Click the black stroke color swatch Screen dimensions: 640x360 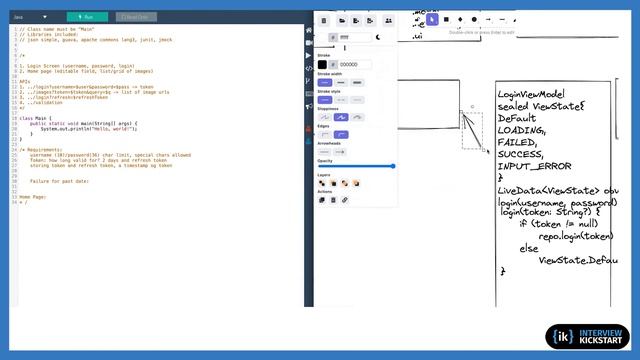tap(322, 64)
